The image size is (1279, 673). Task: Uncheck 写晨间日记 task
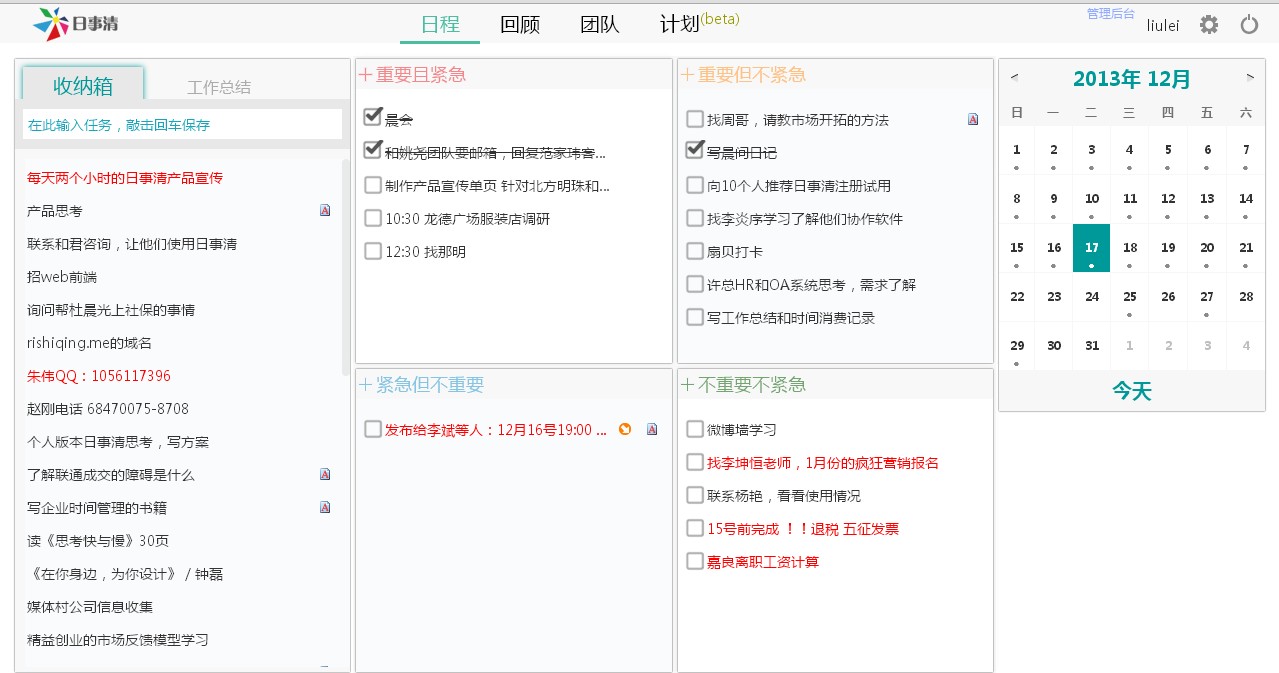click(695, 151)
